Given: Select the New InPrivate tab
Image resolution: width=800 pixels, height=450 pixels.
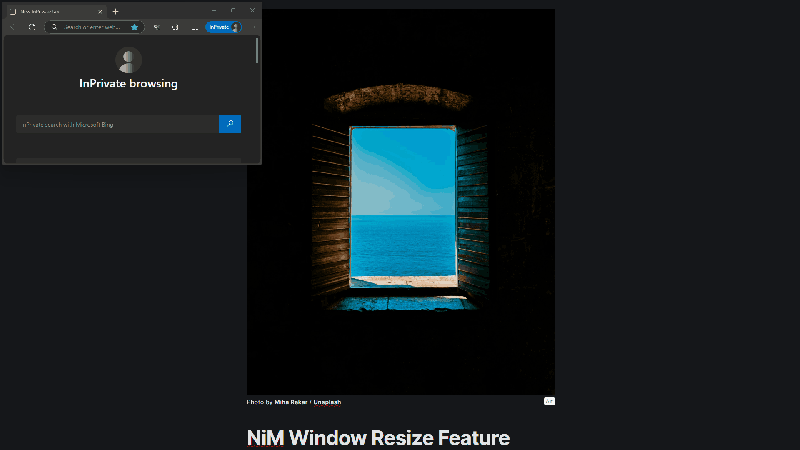Looking at the screenshot, I should coord(56,11).
